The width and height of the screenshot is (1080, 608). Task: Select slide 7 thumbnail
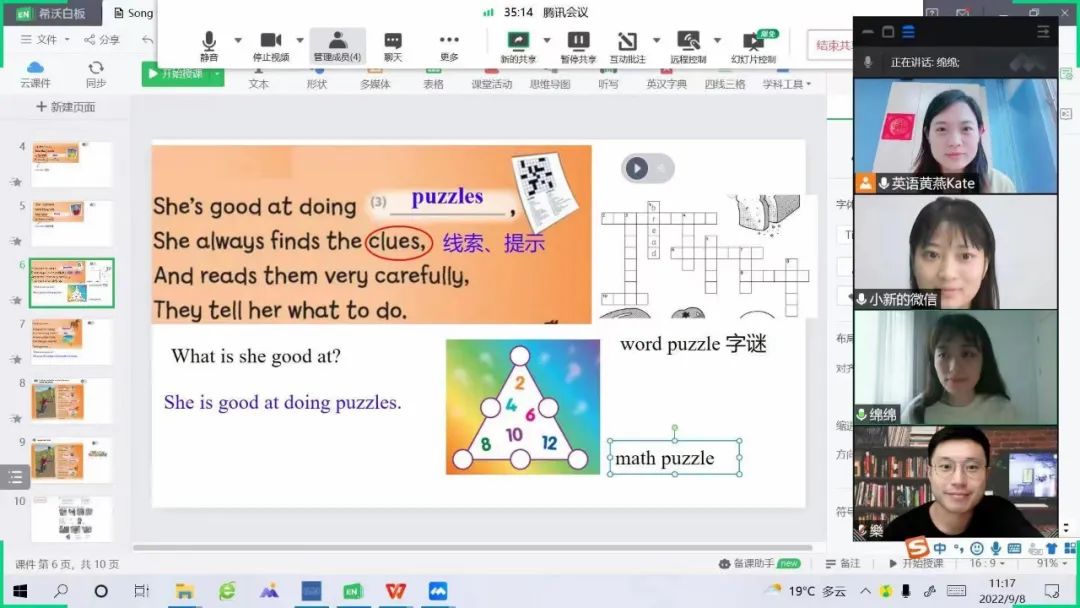[71, 342]
